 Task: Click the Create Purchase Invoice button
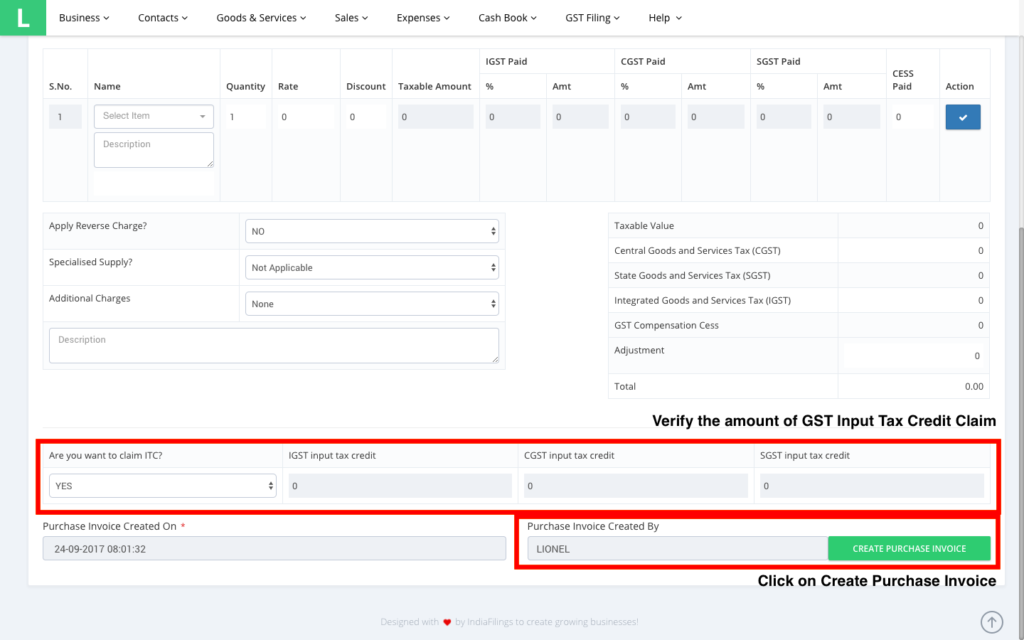[x=909, y=548]
